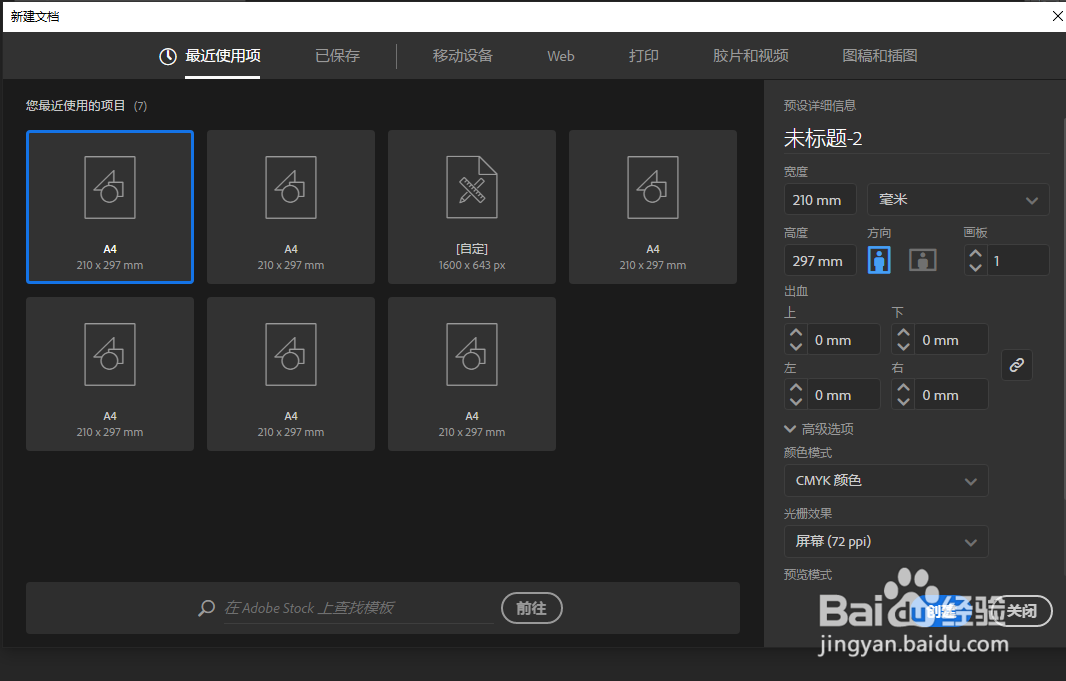Open the 胶片和视频 tab

[x=751, y=56]
